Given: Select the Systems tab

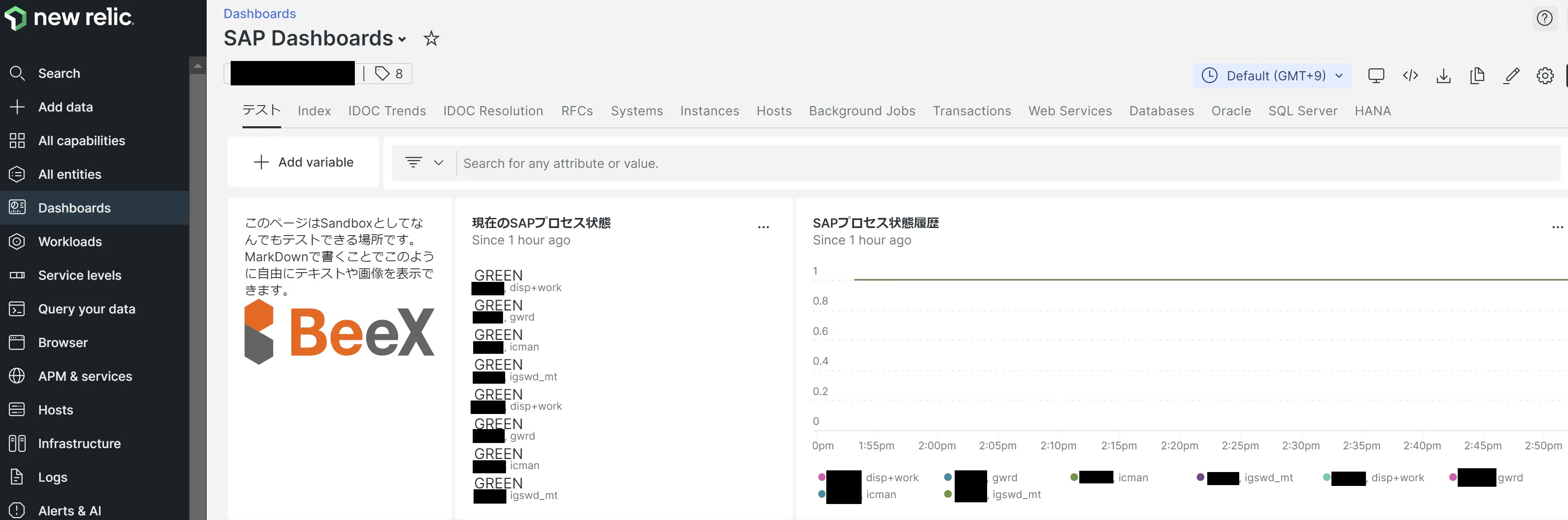Looking at the screenshot, I should (x=637, y=111).
